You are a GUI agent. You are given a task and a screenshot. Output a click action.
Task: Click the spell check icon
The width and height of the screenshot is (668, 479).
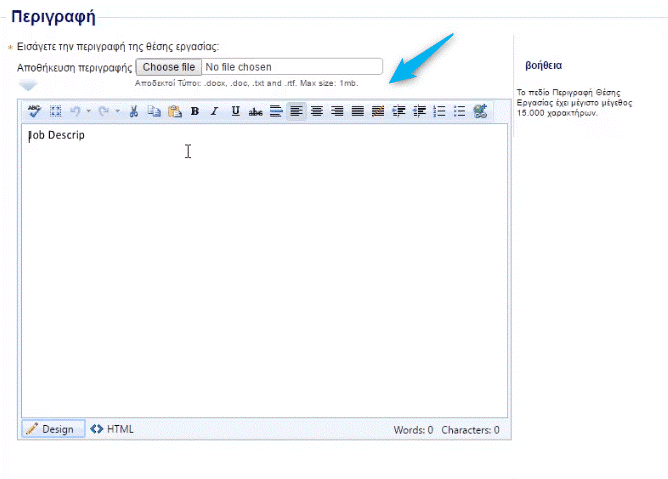tap(35, 111)
